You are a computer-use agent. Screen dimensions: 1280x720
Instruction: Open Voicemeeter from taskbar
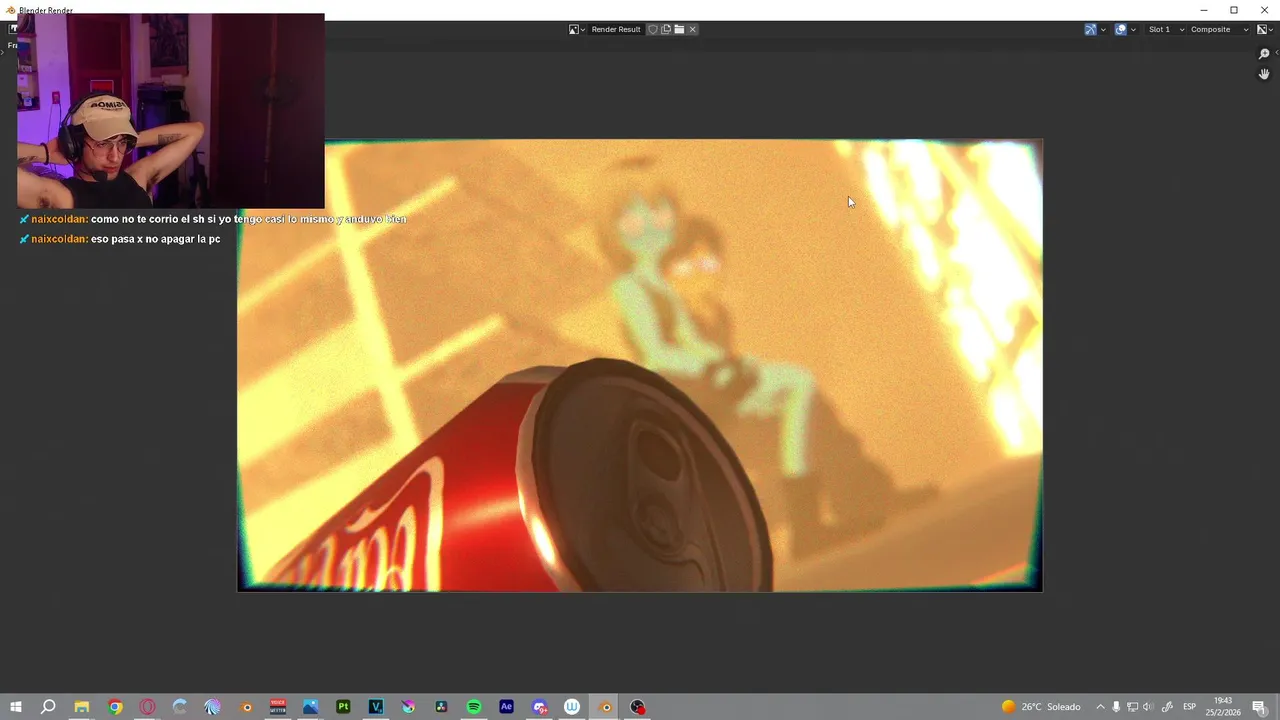click(x=278, y=707)
